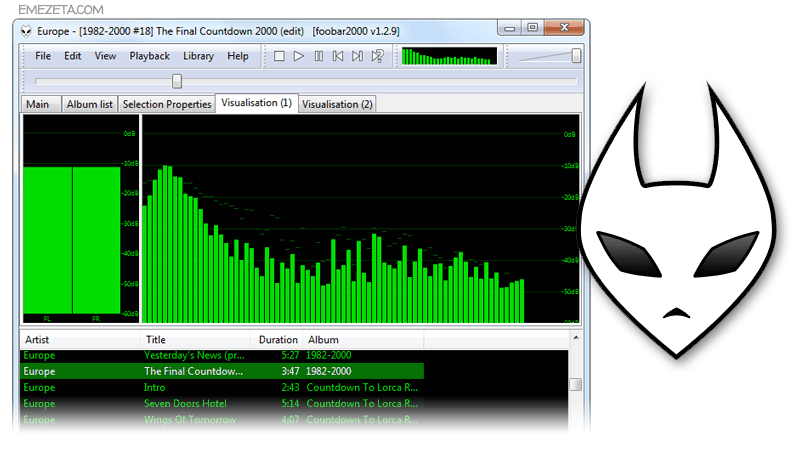The height and width of the screenshot is (450, 800).
Task: Open the Selection Properties tab
Action: [x=167, y=104]
